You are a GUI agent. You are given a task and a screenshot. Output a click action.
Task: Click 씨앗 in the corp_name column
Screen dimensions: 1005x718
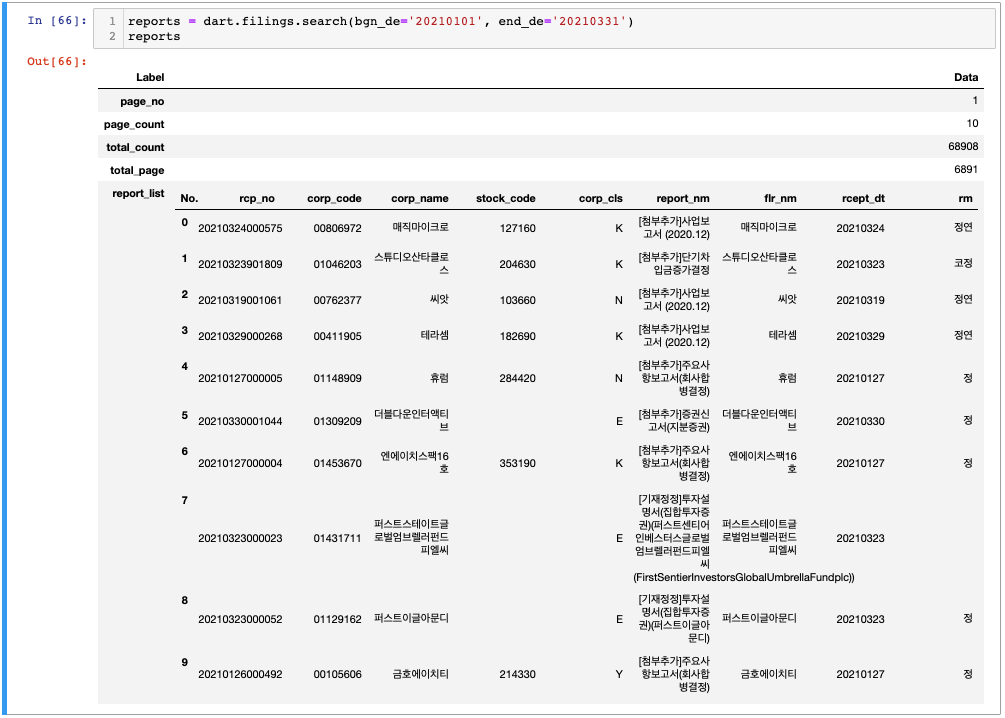pos(438,299)
